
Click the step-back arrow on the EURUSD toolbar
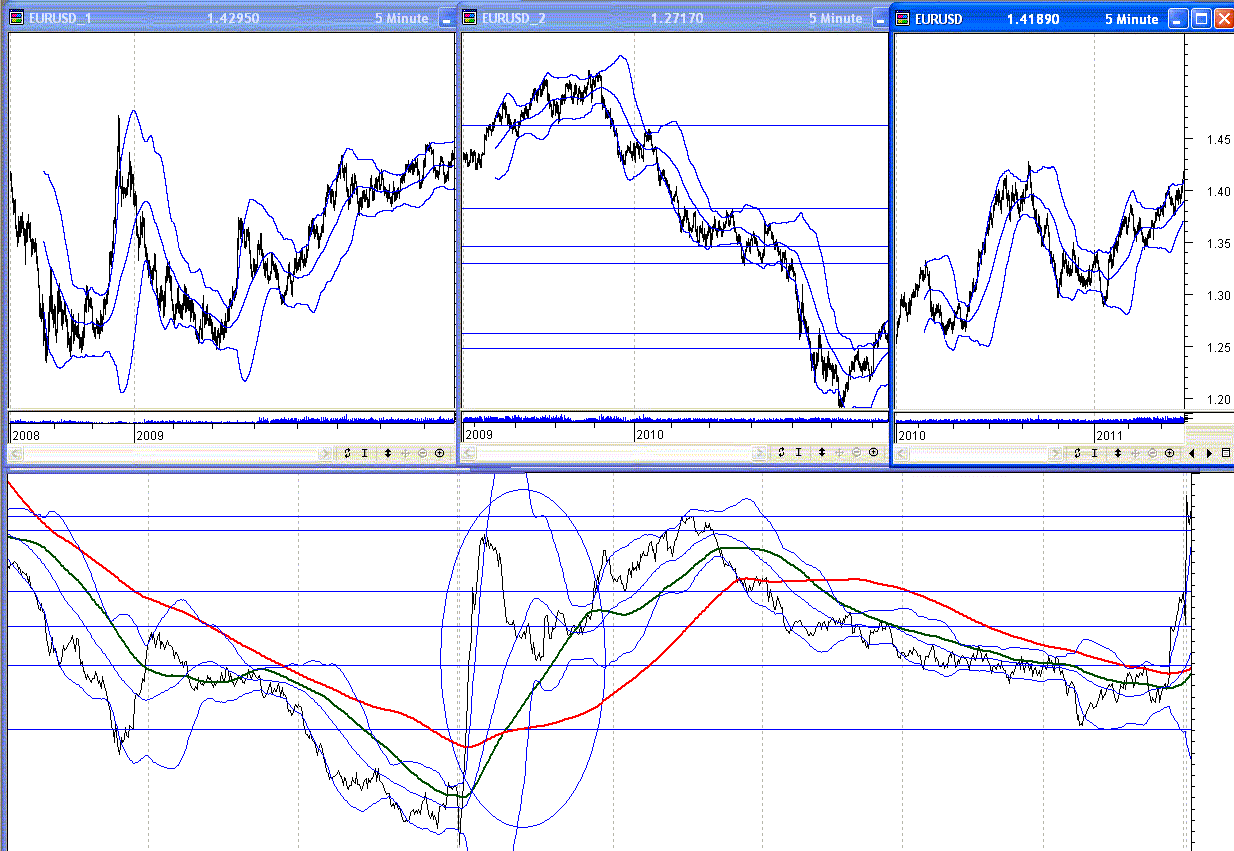1192,453
